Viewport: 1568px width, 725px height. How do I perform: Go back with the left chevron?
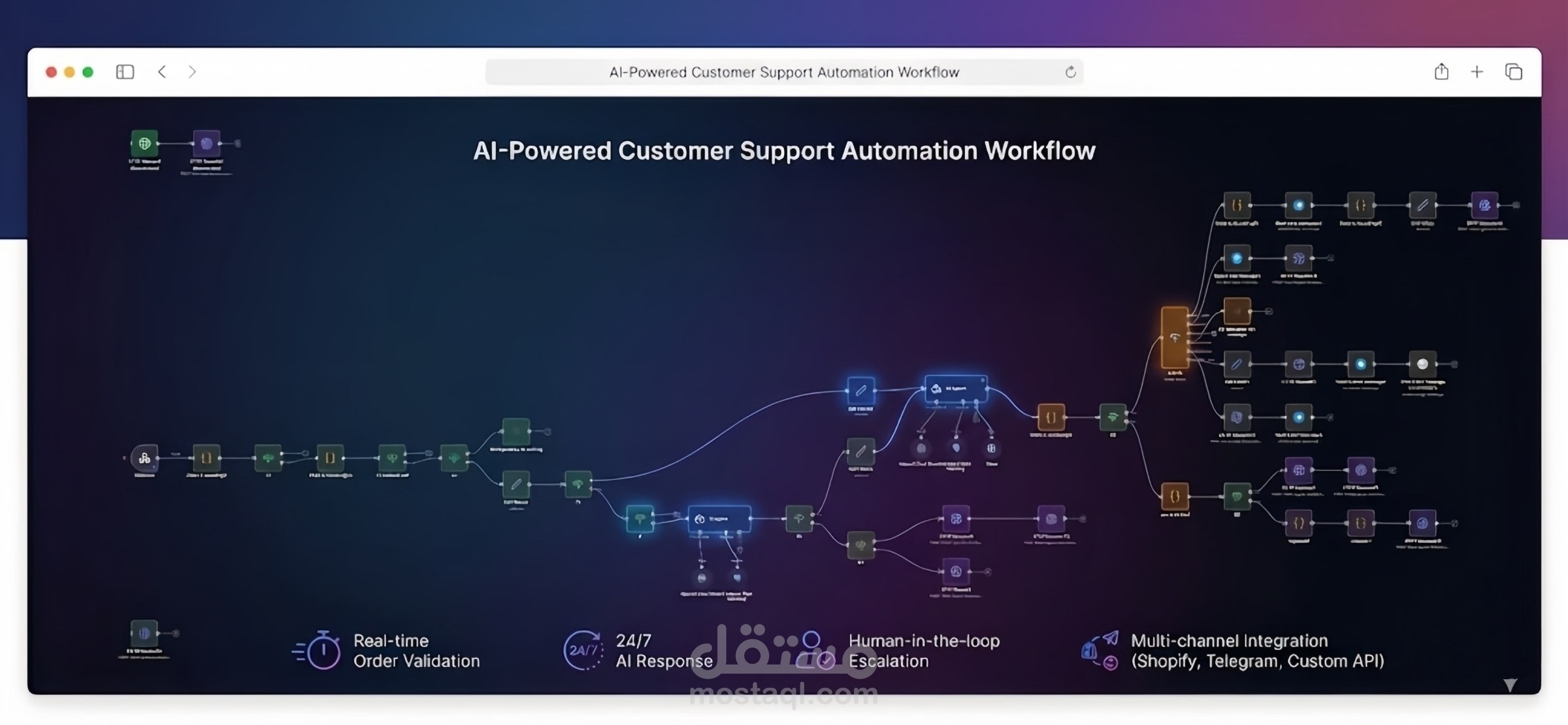tap(162, 72)
